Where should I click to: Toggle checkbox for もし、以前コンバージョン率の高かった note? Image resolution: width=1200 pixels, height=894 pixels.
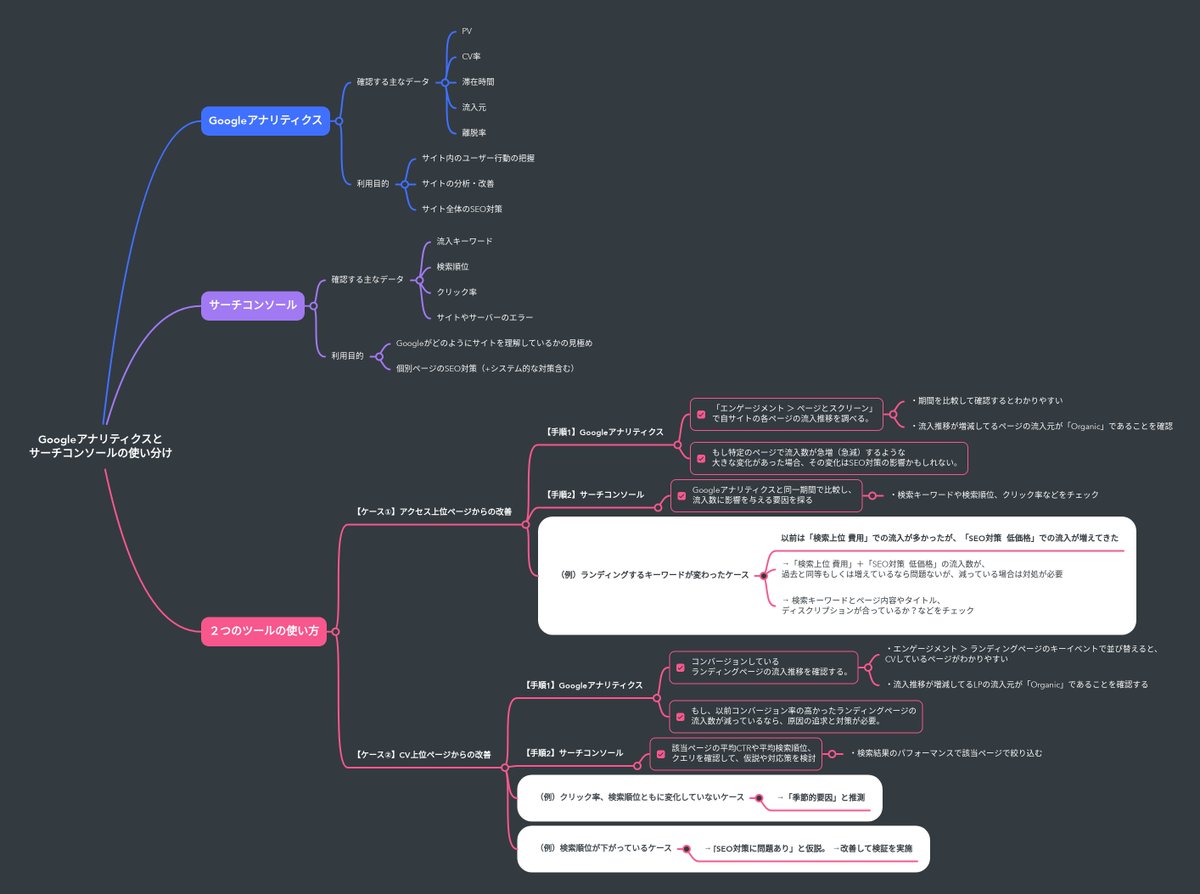click(x=680, y=716)
